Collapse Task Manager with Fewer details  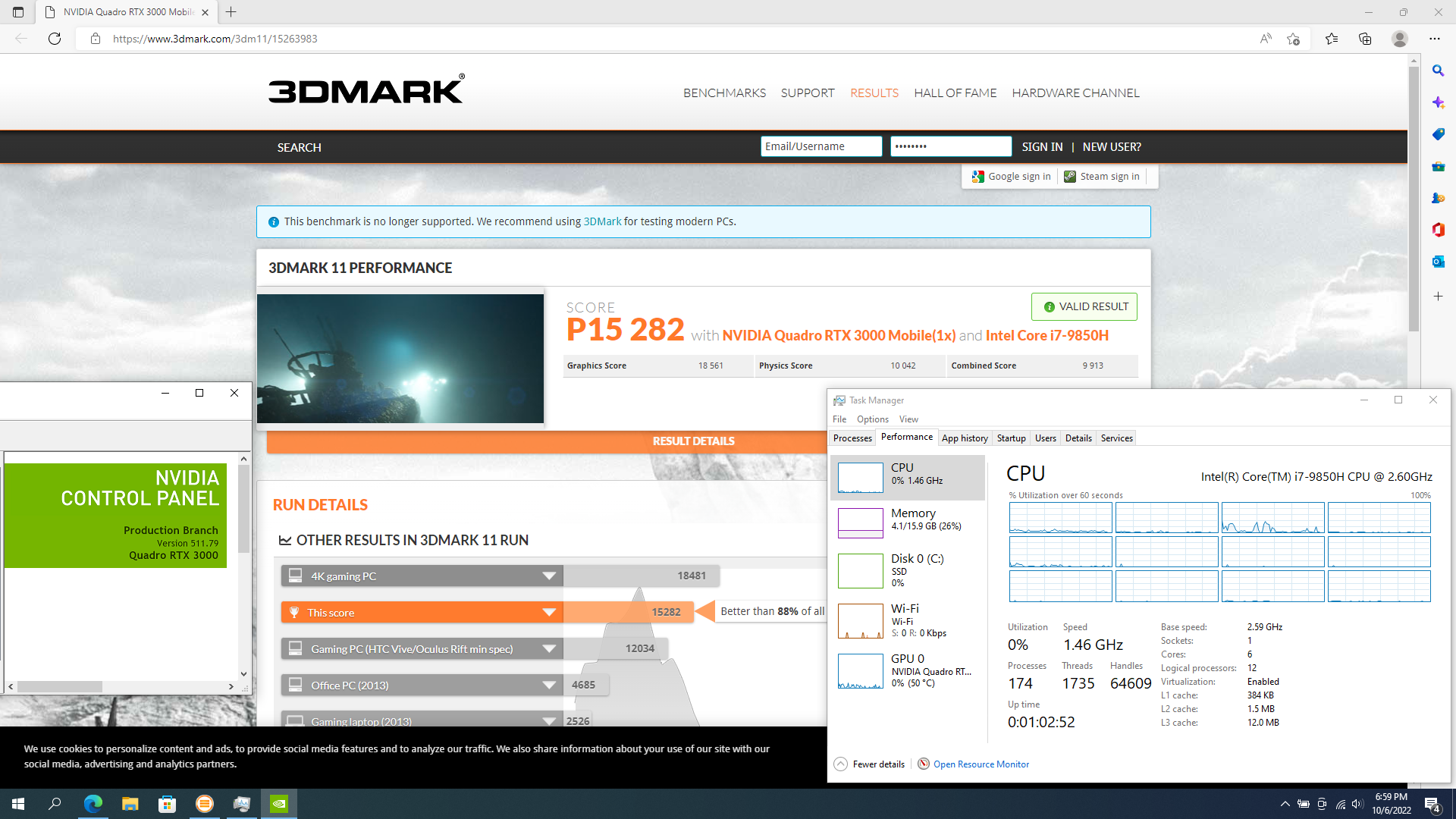(869, 764)
